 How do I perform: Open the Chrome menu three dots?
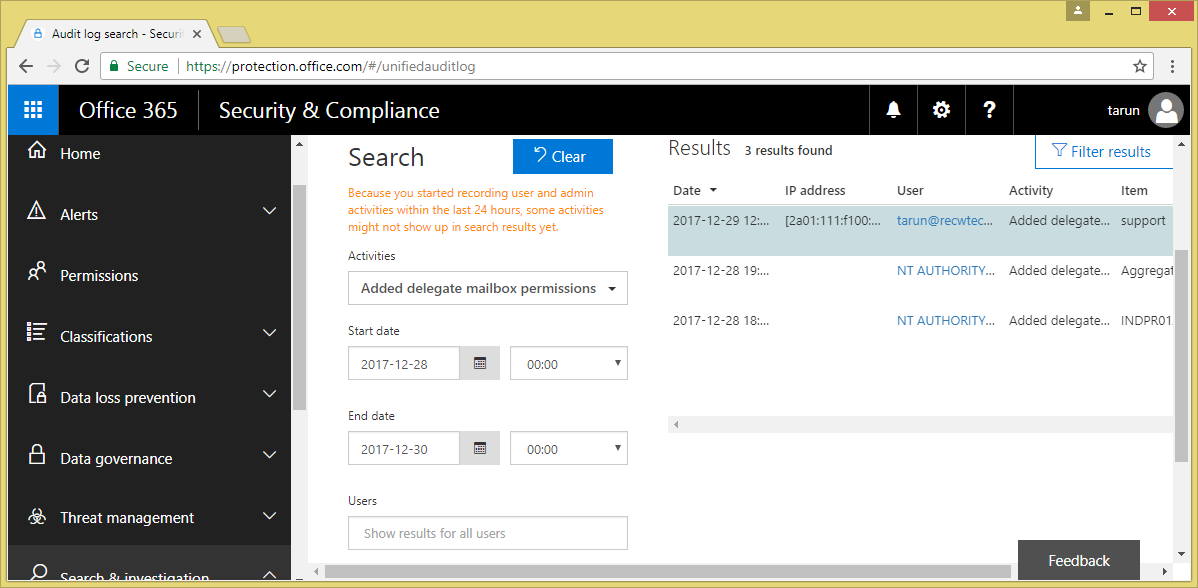point(1173,66)
